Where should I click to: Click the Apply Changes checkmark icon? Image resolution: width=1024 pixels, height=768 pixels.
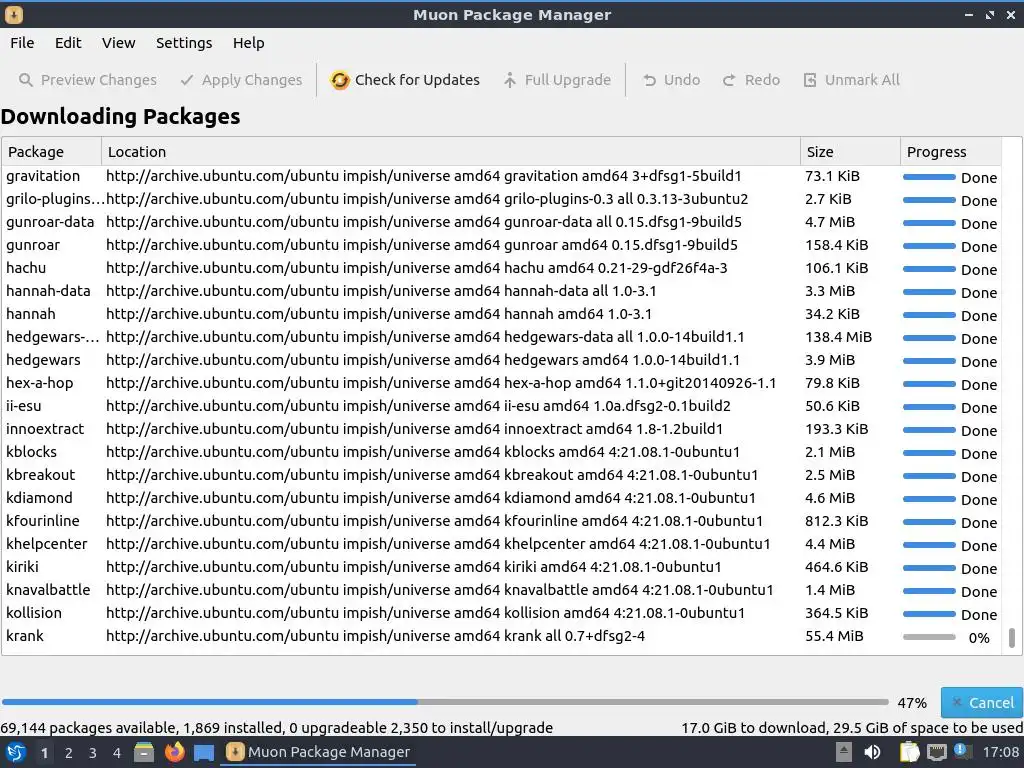[187, 80]
